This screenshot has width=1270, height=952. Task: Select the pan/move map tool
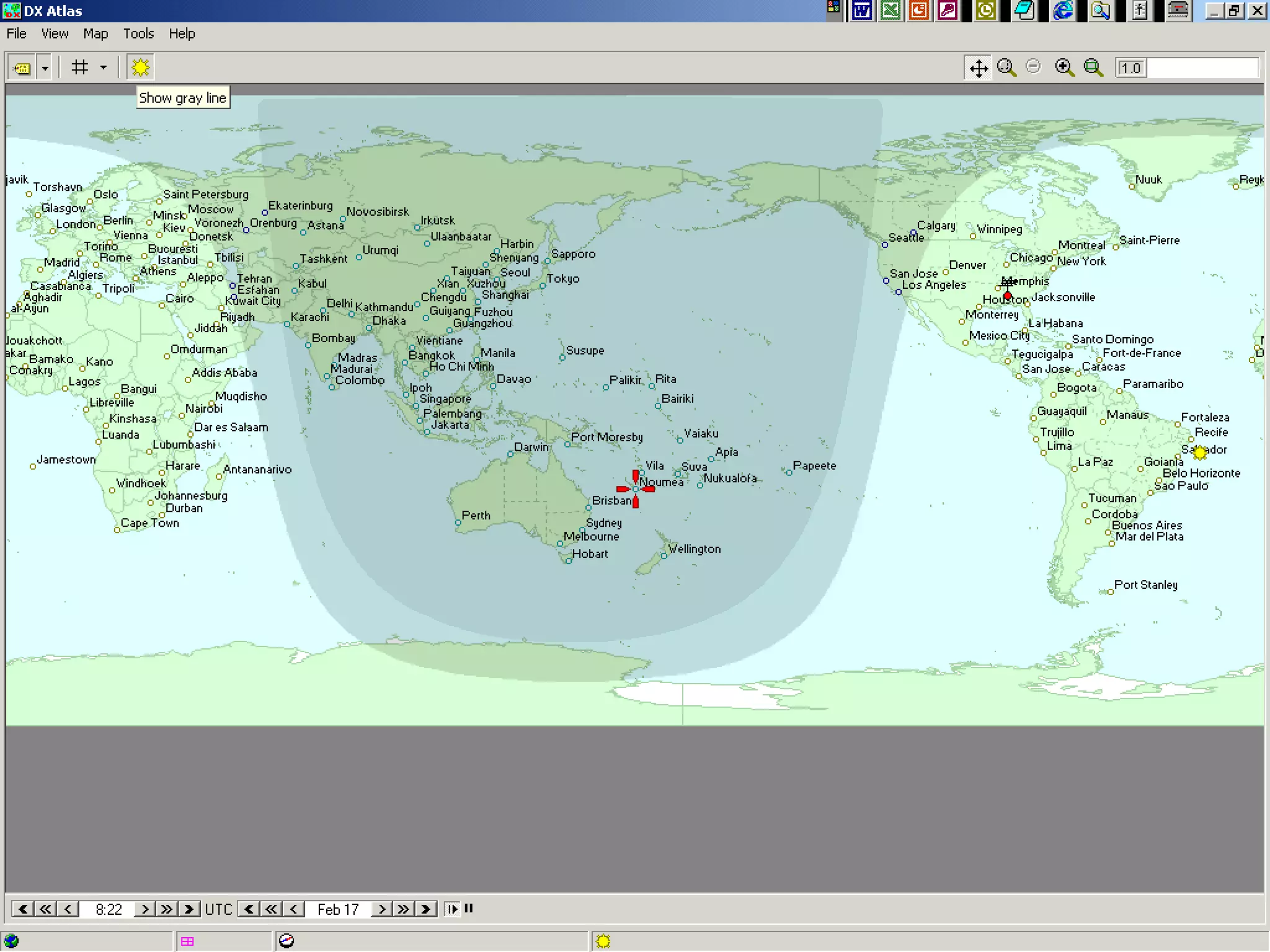click(979, 68)
